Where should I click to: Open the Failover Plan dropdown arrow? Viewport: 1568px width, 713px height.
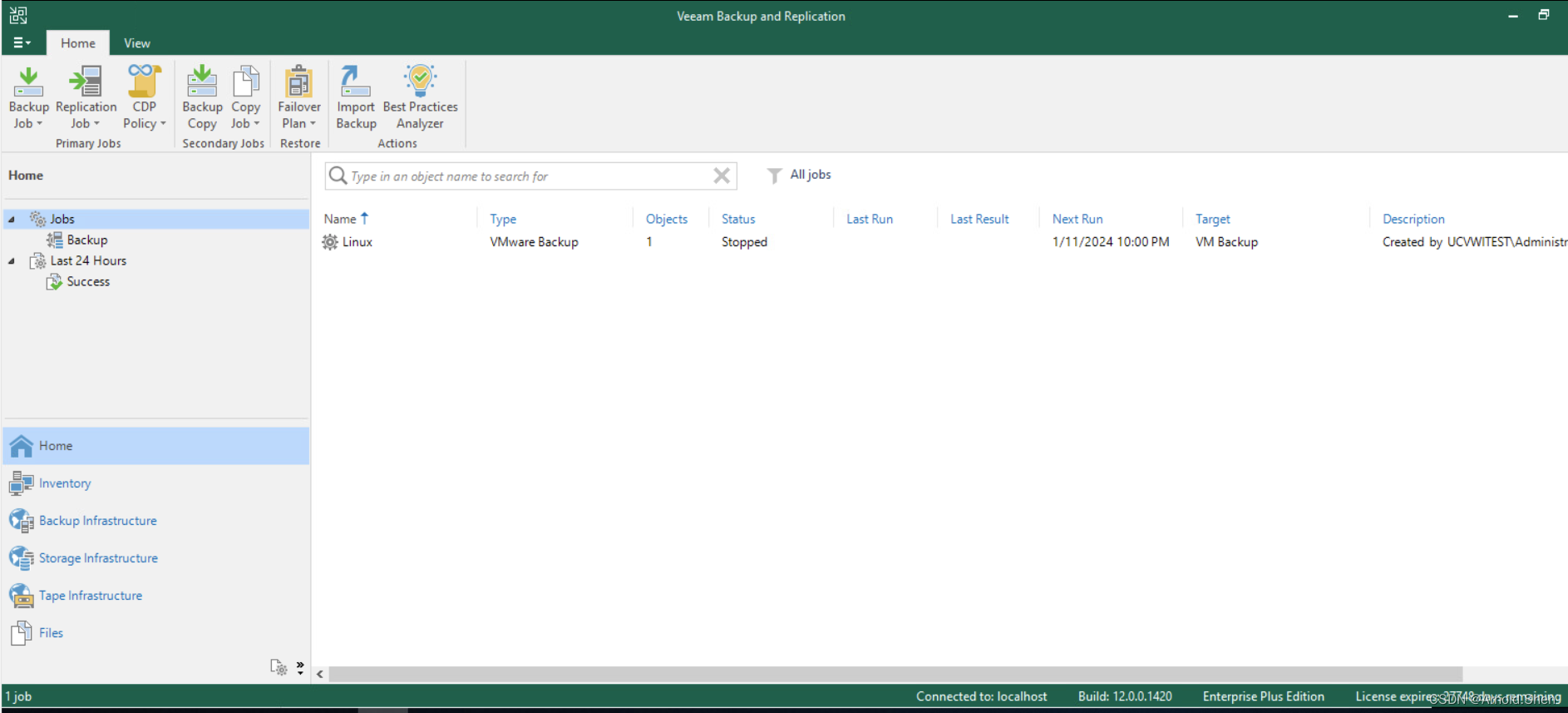pos(313,124)
